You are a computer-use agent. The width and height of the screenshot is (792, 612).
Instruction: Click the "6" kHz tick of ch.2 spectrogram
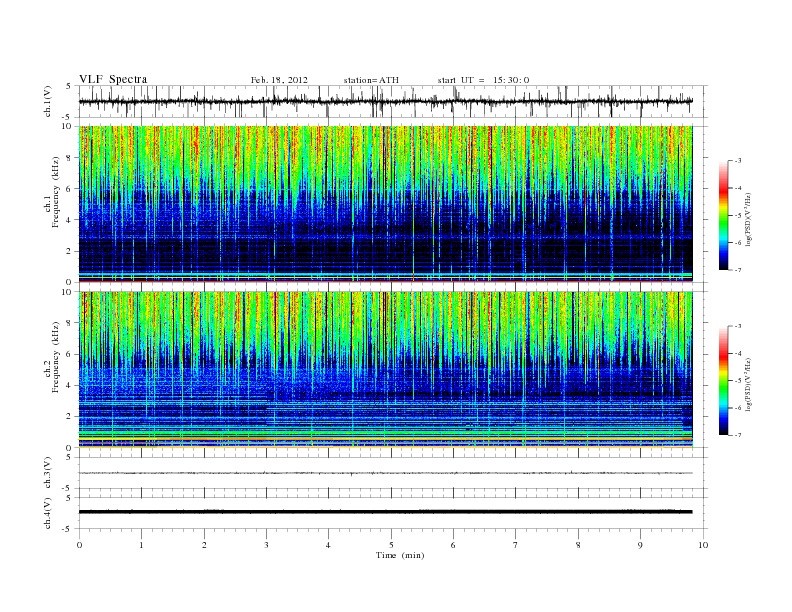tap(69, 354)
